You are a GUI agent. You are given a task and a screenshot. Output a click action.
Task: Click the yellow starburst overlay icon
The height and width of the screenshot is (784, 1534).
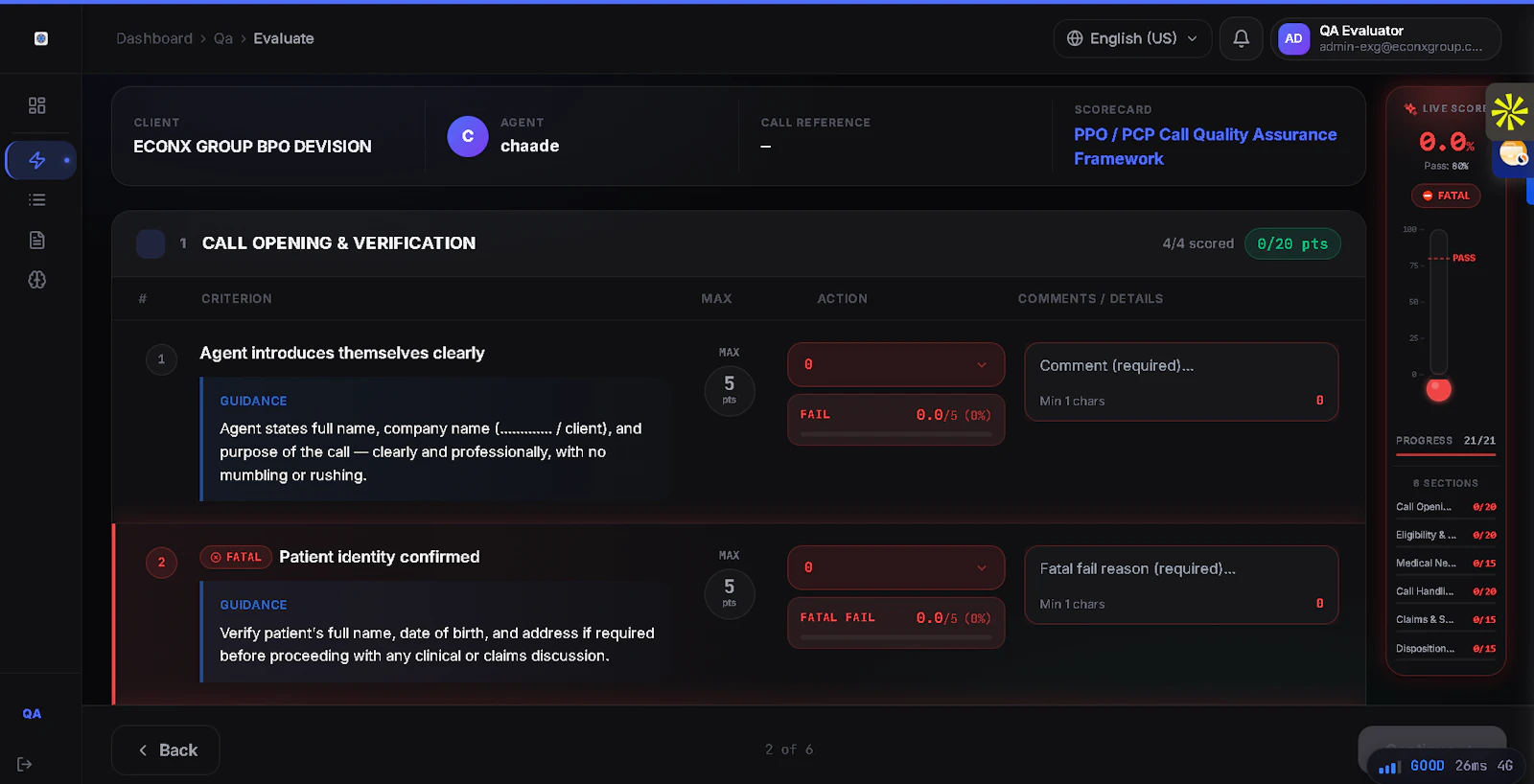click(x=1509, y=111)
